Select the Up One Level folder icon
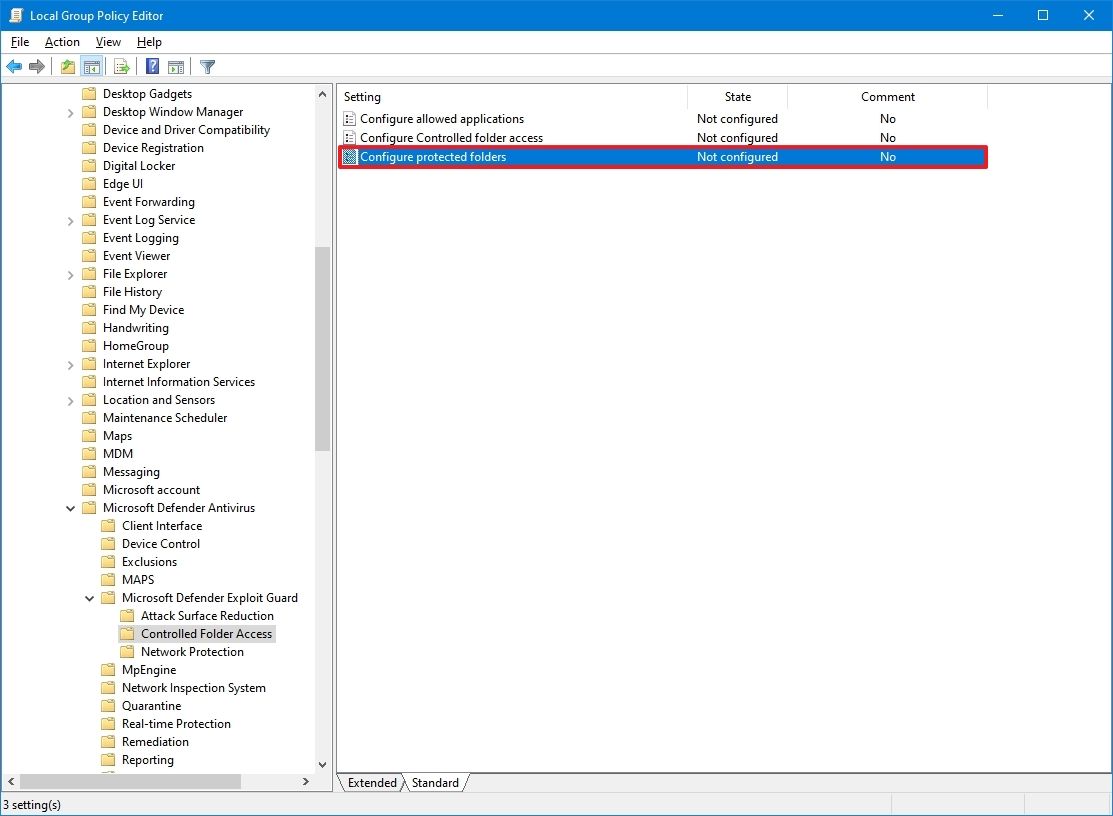Screen dimensions: 1113x816 pyautogui.click(x=66, y=66)
